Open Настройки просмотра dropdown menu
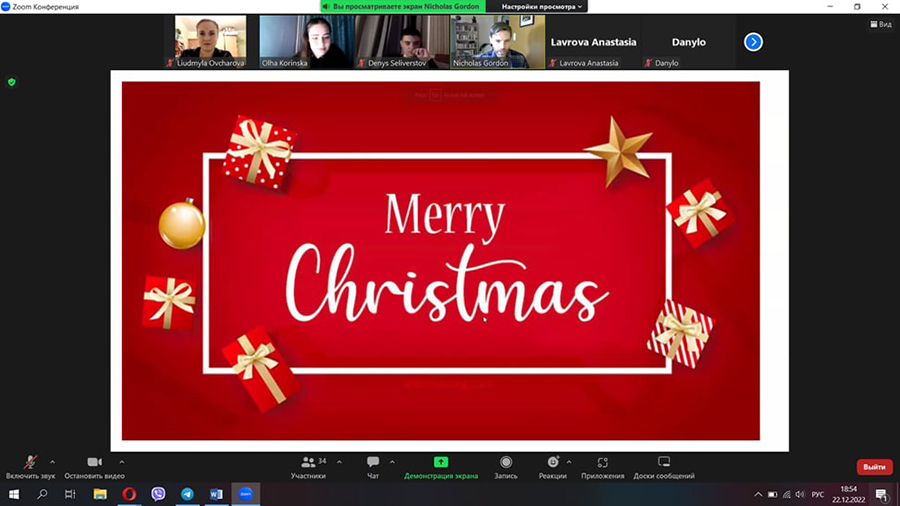The height and width of the screenshot is (506, 900). pyautogui.click(x=542, y=6)
